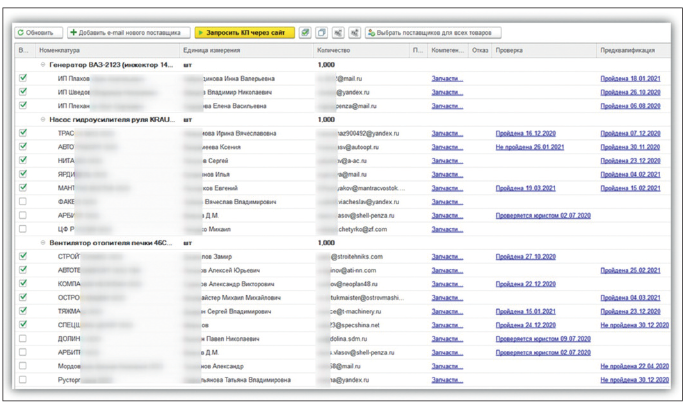
Task: Open Предквалификация link Пройдена 26.10.2020
Action: 630,93
